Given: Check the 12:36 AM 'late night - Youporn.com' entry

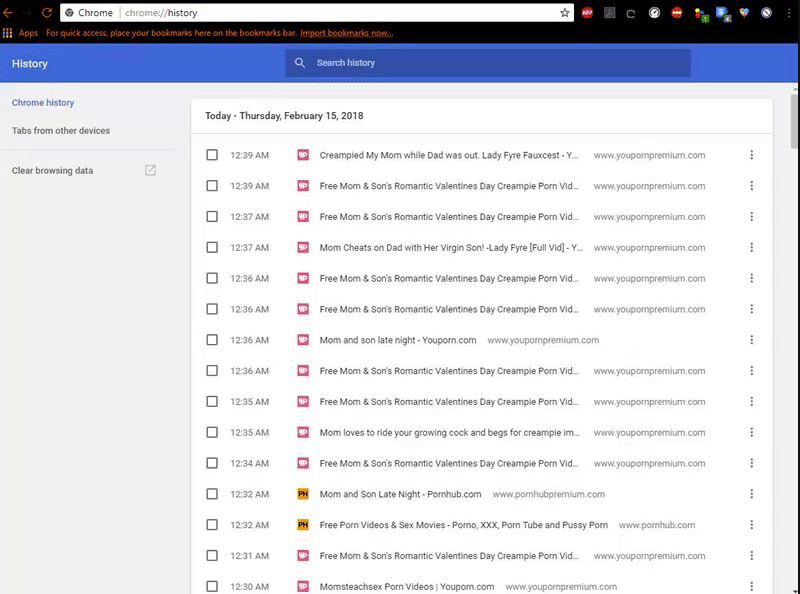Looking at the screenshot, I should [212, 340].
